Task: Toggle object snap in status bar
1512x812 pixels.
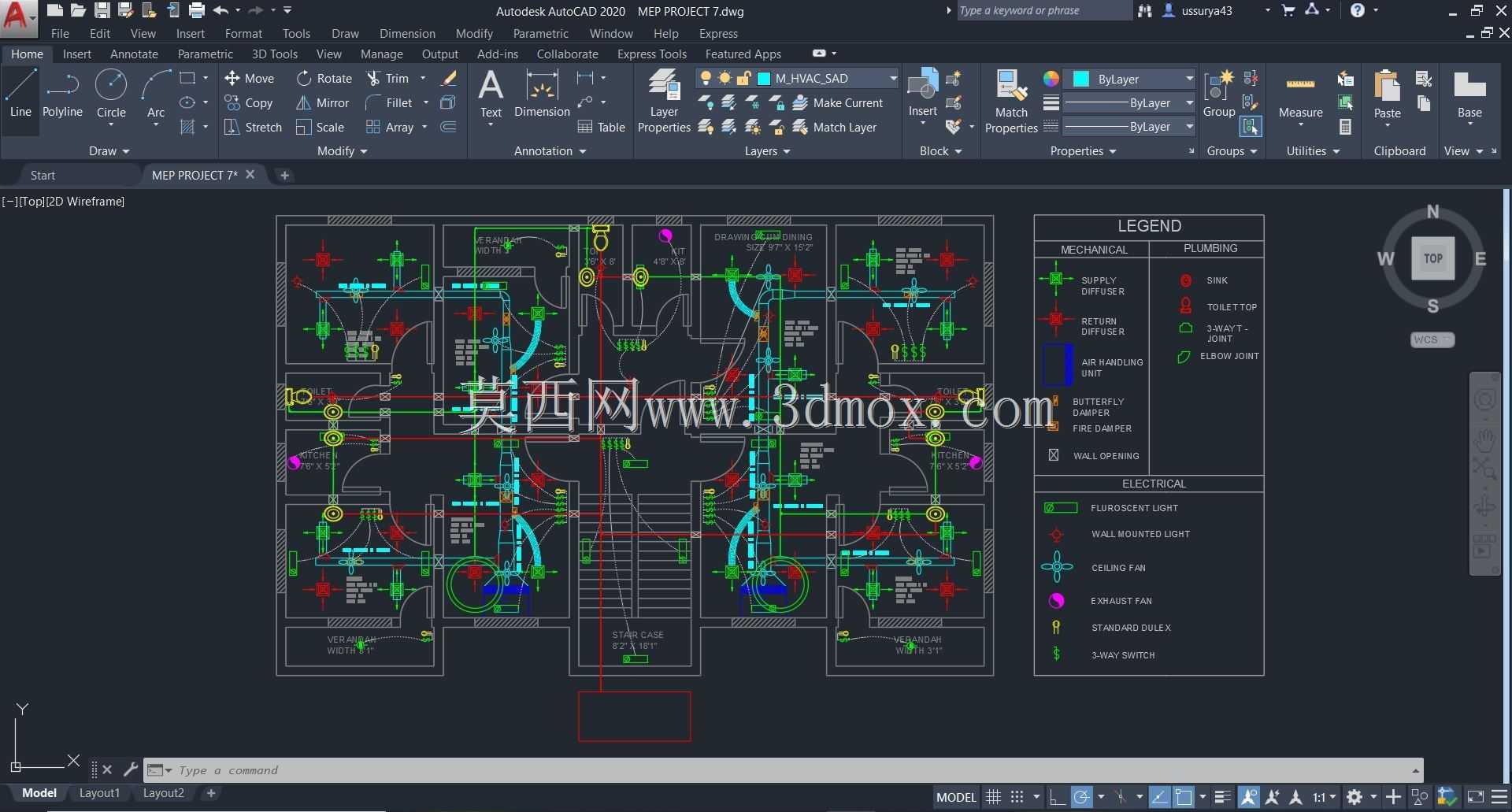Action: click(x=1184, y=797)
